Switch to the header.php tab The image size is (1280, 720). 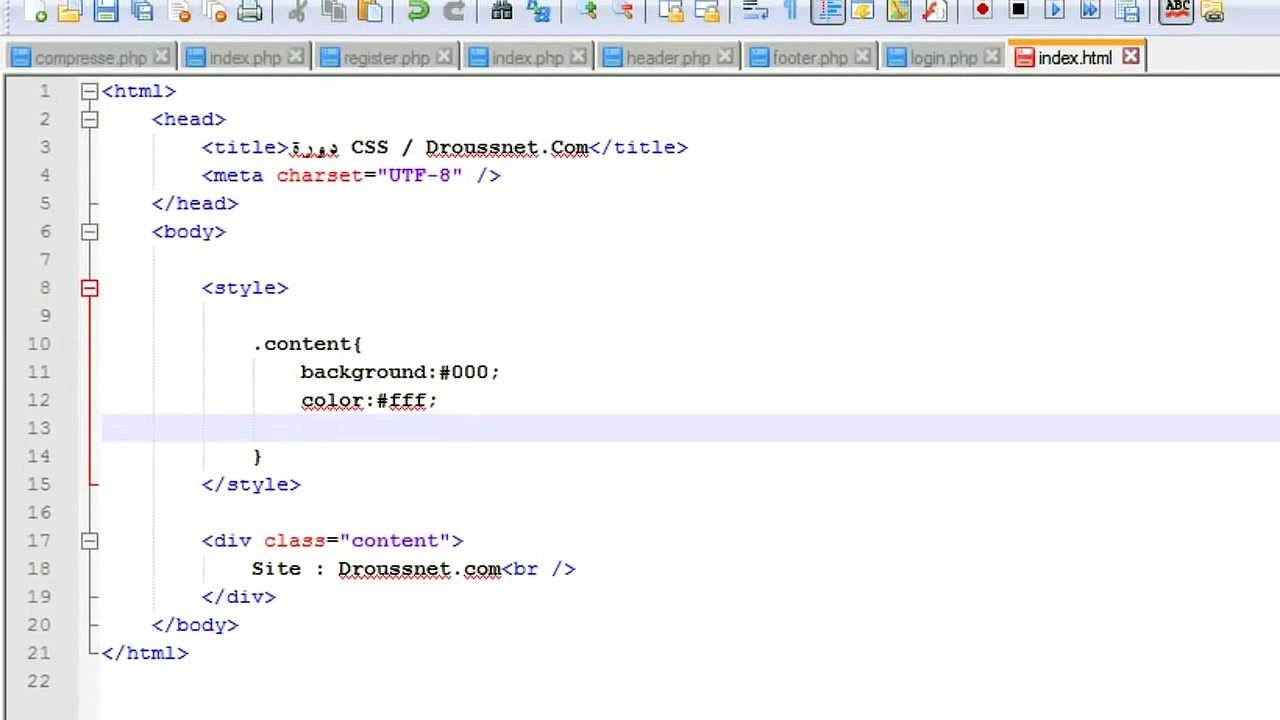click(668, 58)
